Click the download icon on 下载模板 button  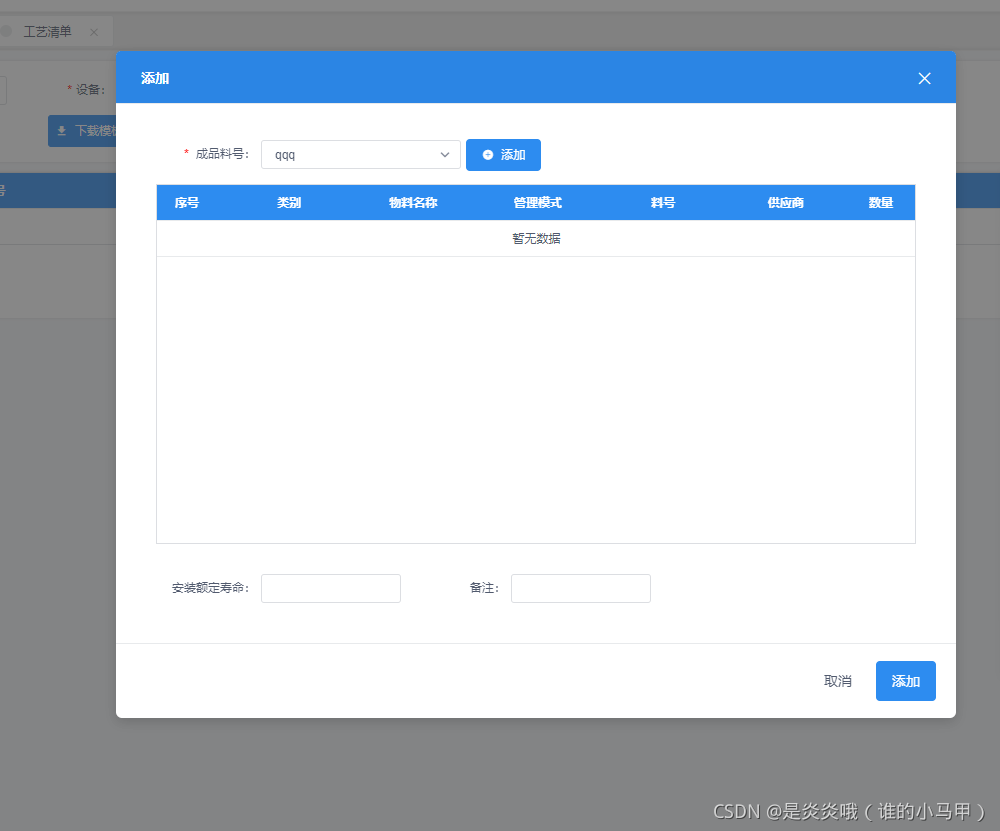click(62, 131)
